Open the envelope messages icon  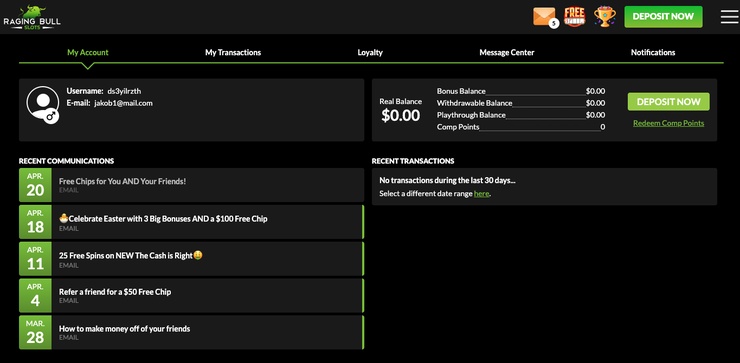pyautogui.click(x=544, y=17)
